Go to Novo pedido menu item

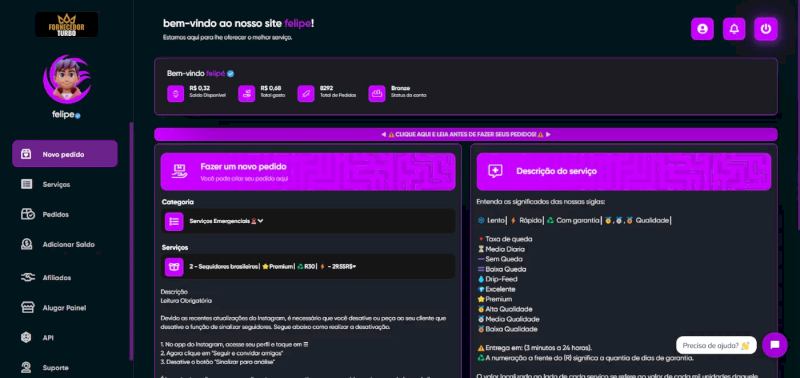[x=65, y=154]
